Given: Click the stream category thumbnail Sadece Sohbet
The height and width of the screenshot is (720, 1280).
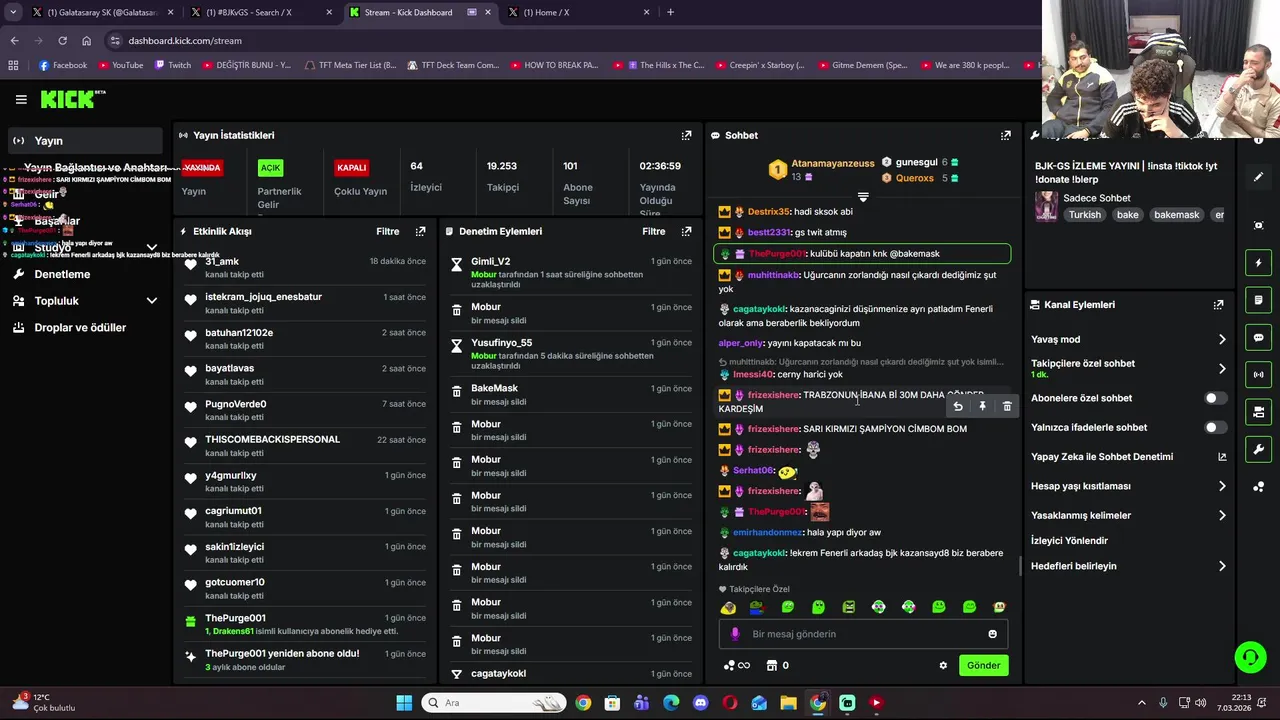Looking at the screenshot, I should point(1046,206).
